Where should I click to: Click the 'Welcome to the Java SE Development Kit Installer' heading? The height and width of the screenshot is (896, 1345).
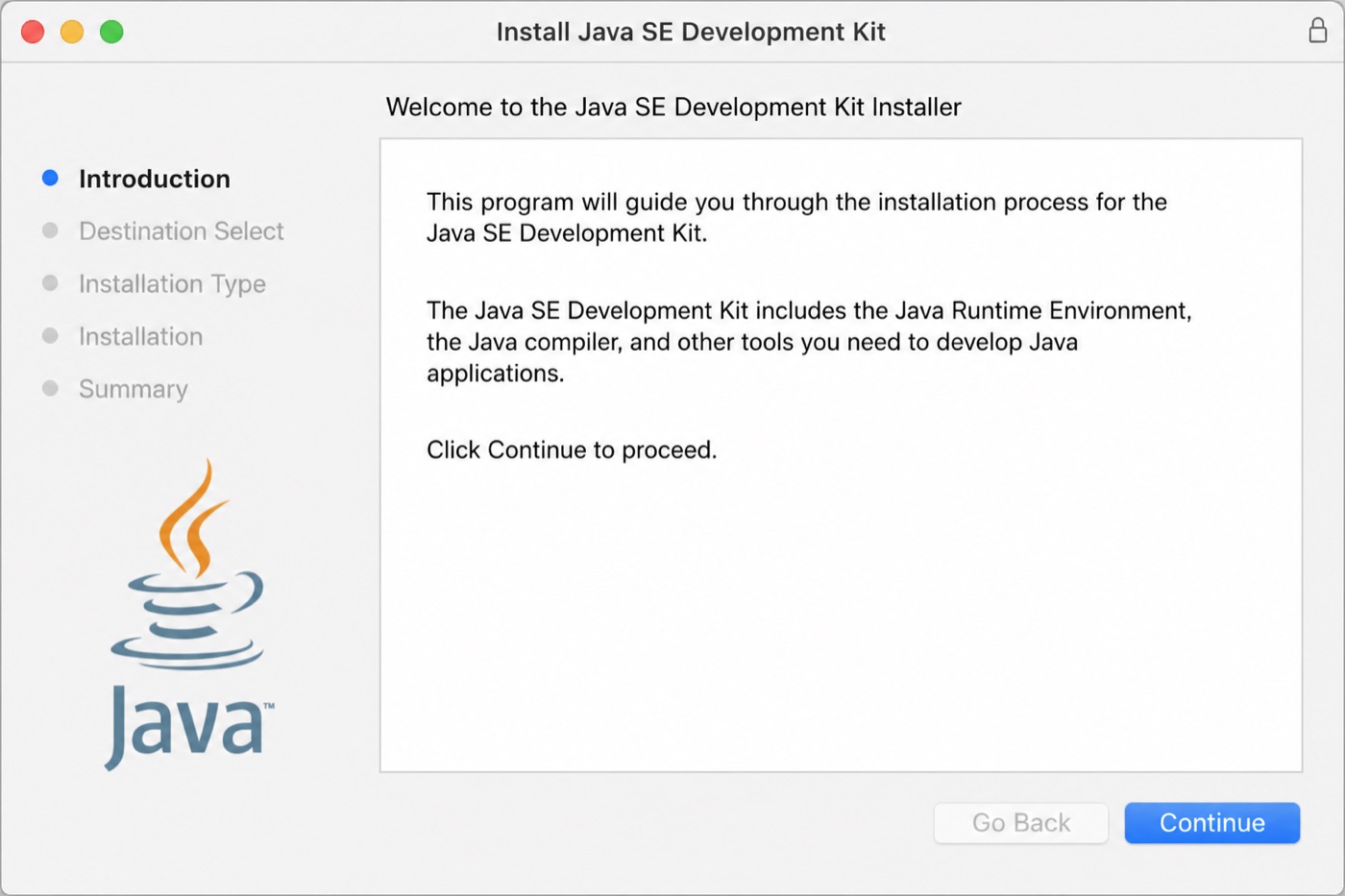pos(673,107)
